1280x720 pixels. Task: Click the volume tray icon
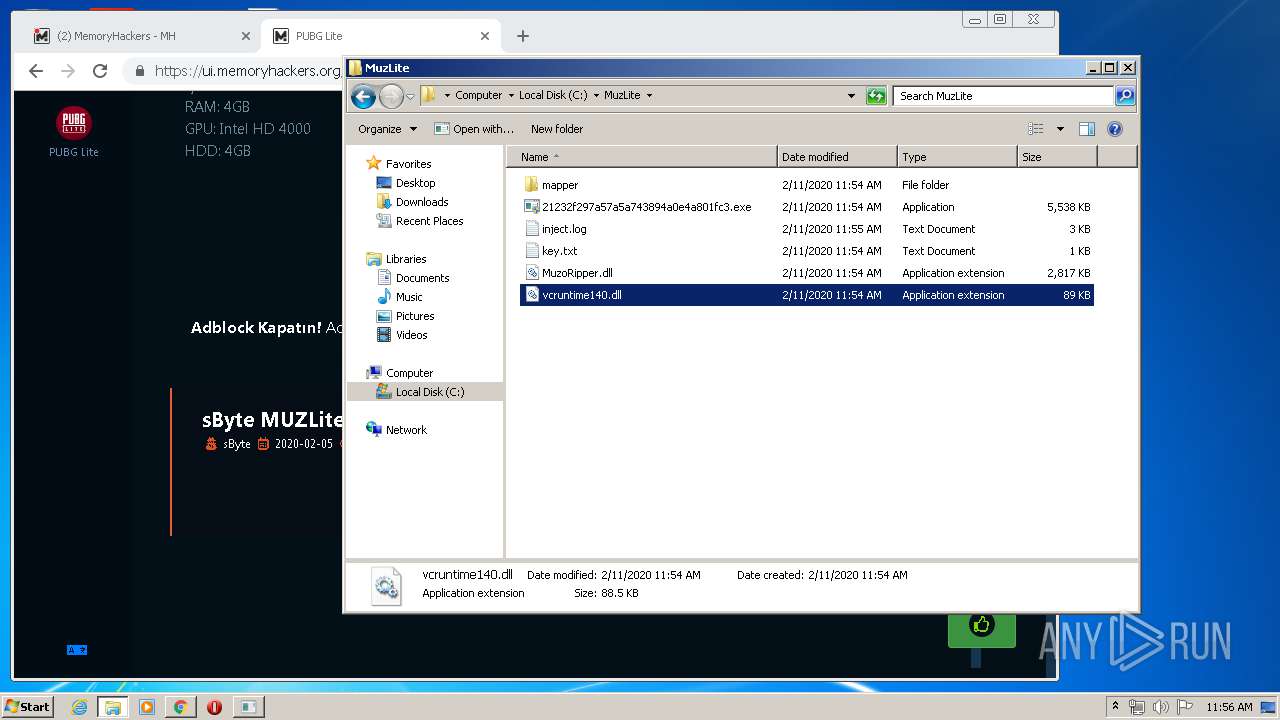pyautogui.click(x=1160, y=707)
